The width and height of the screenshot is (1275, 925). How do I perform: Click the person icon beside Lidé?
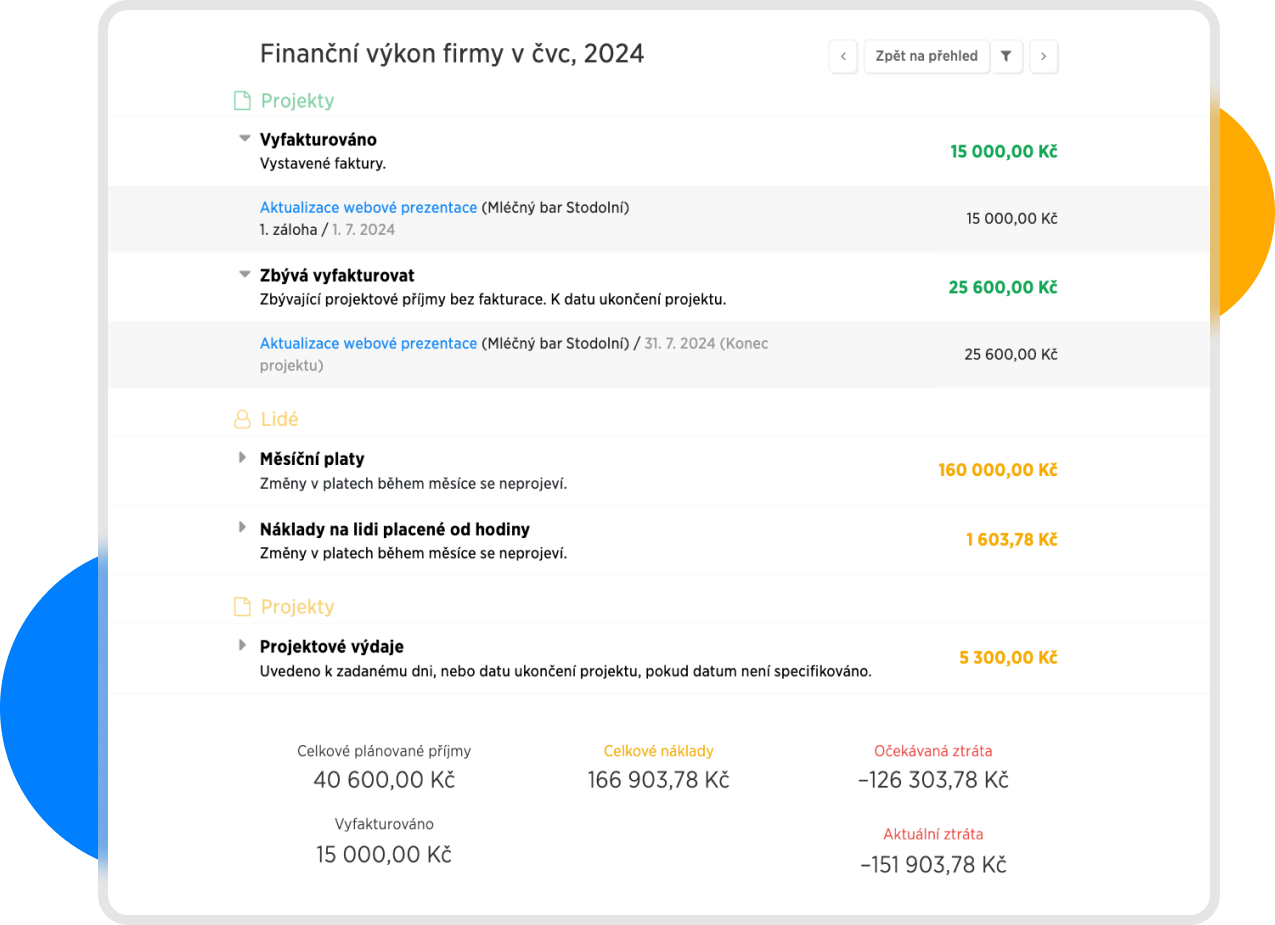click(x=241, y=420)
